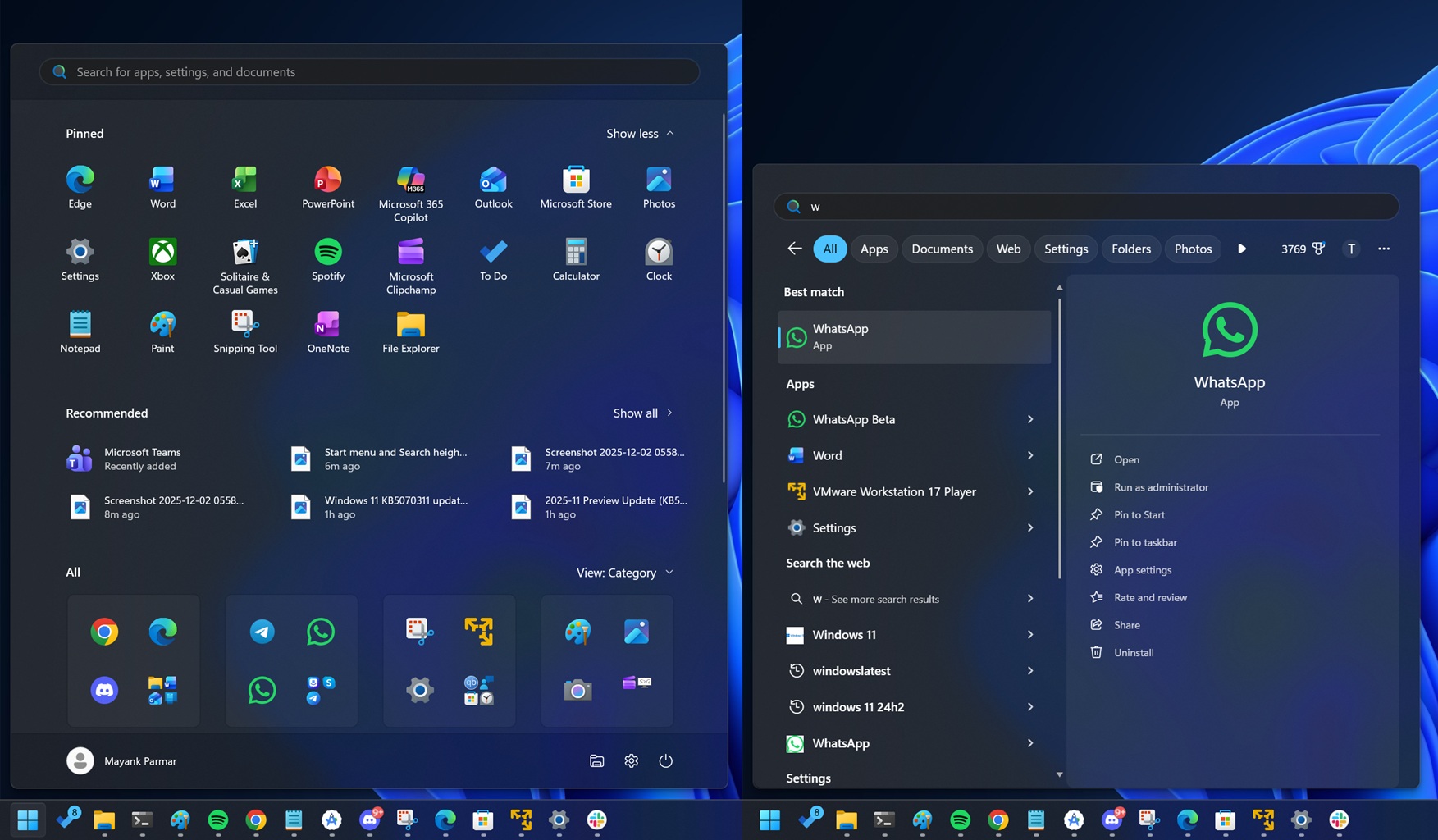
Task: Click Run as administrator for WhatsApp
Action: coord(1159,486)
